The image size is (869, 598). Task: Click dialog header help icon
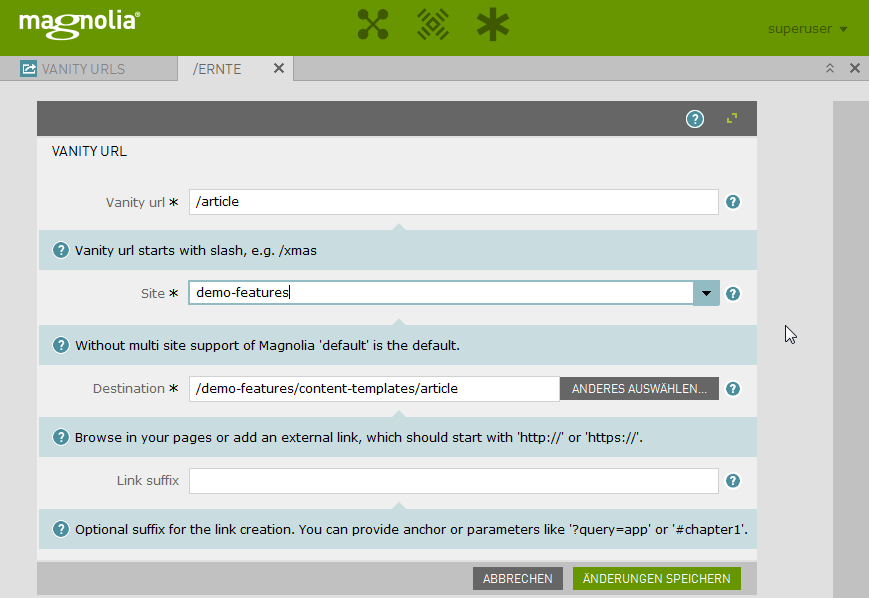(x=695, y=119)
